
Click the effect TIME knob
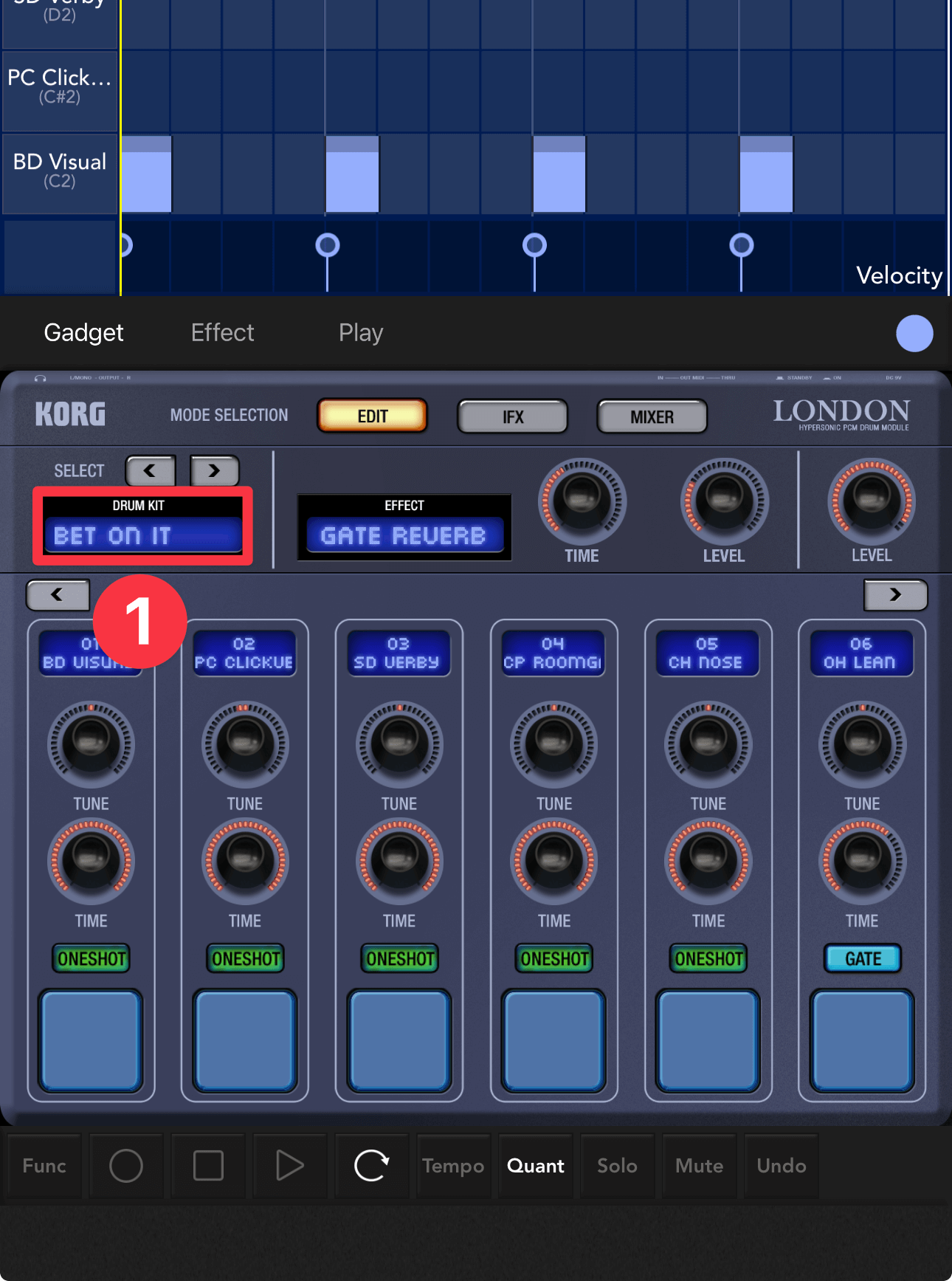click(582, 501)
